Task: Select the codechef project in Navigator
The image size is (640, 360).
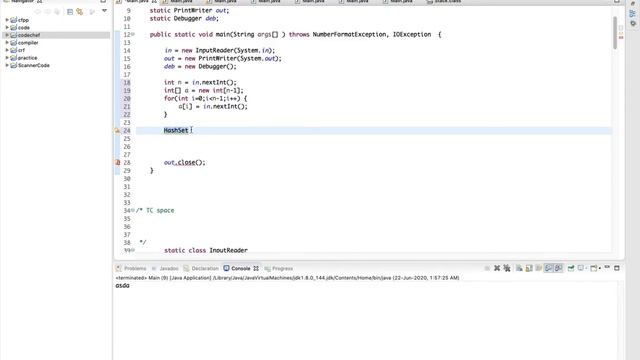Action: coord(56,35)
